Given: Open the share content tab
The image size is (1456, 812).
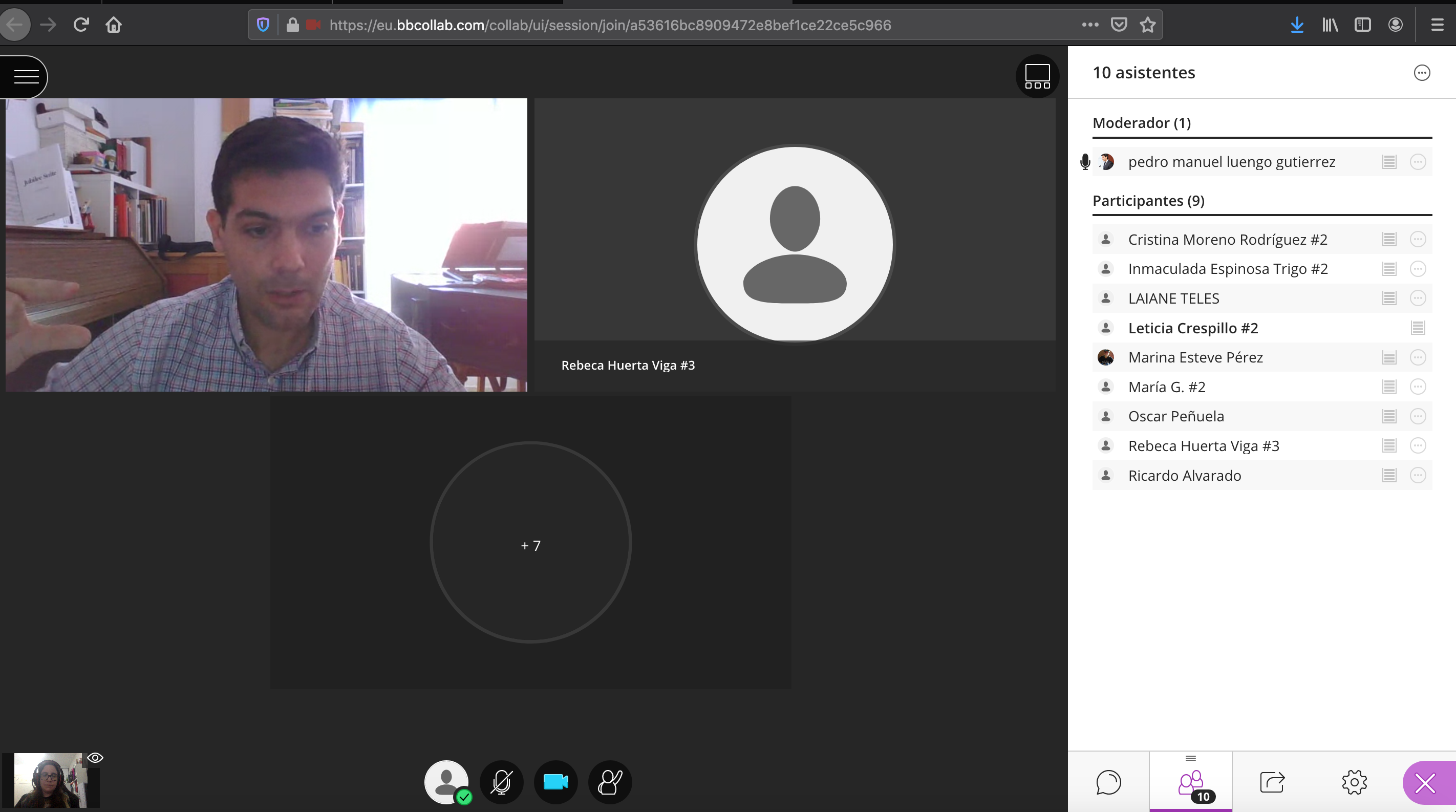Looking at the screenshot, I should click(x=1272, y=782).
